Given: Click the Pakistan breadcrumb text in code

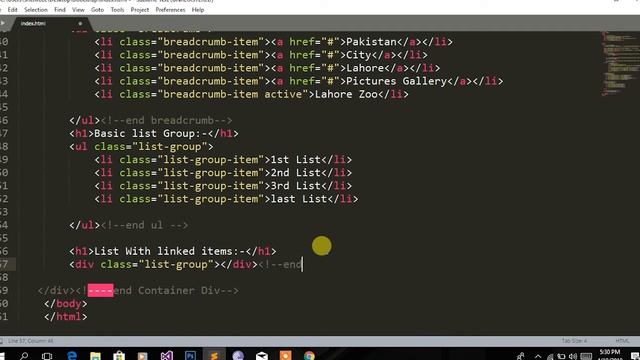Looking at the screenshot, I should (x=371, y=42).
